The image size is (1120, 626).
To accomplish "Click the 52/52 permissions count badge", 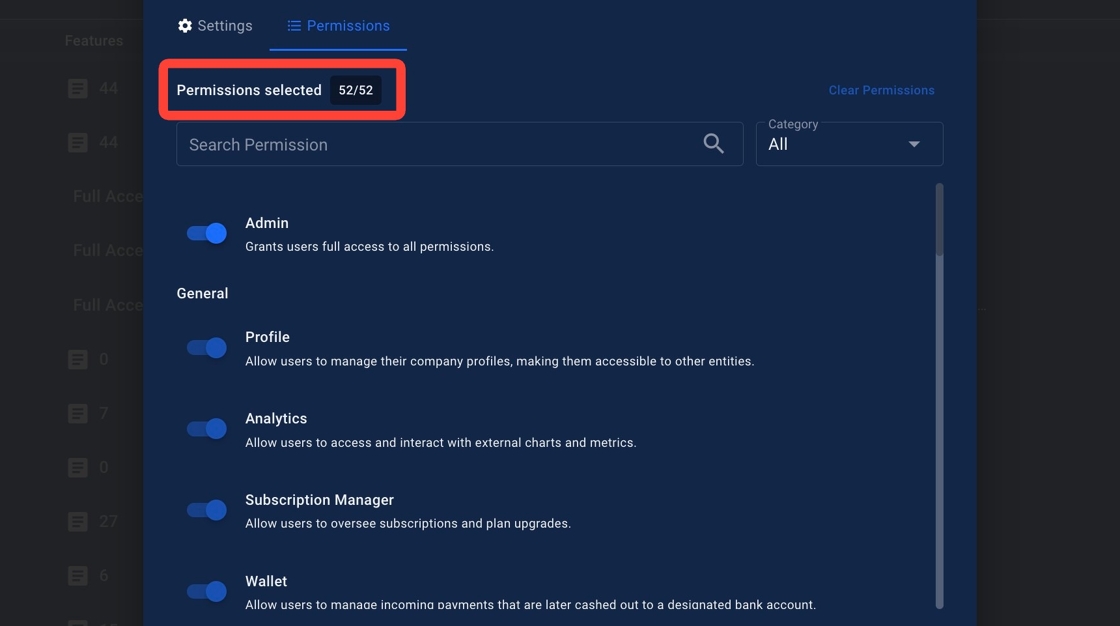I will point(356,90).
